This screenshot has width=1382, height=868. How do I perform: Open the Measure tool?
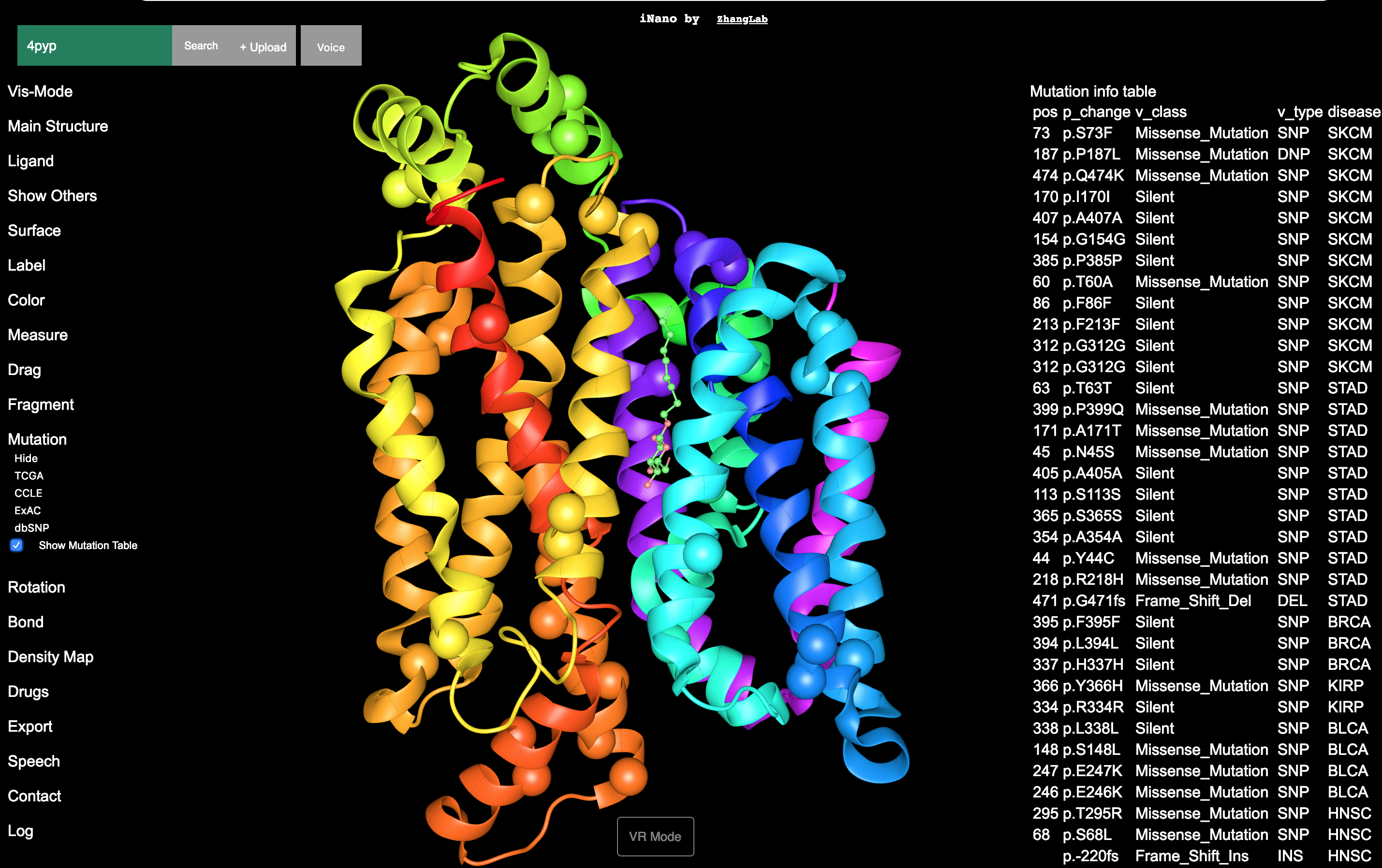[x=37, y=334]
